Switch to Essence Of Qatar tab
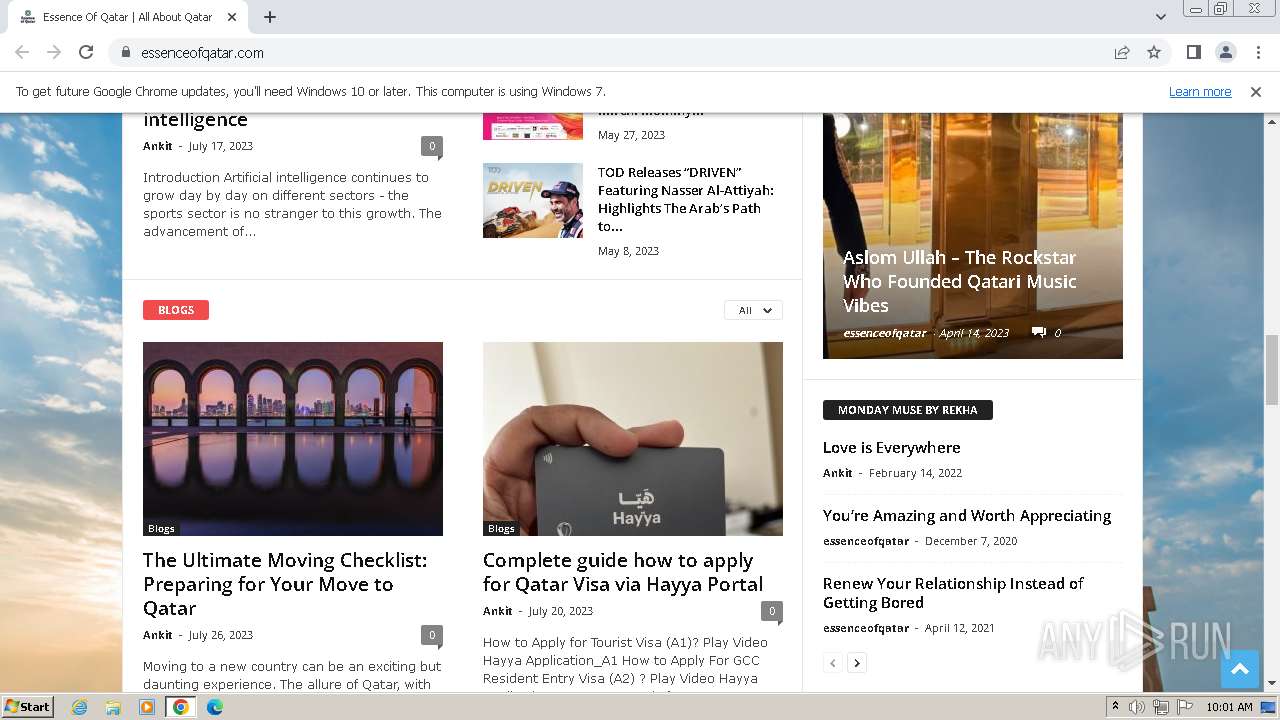Screen dimensions: 1280x720 [127, 17]
